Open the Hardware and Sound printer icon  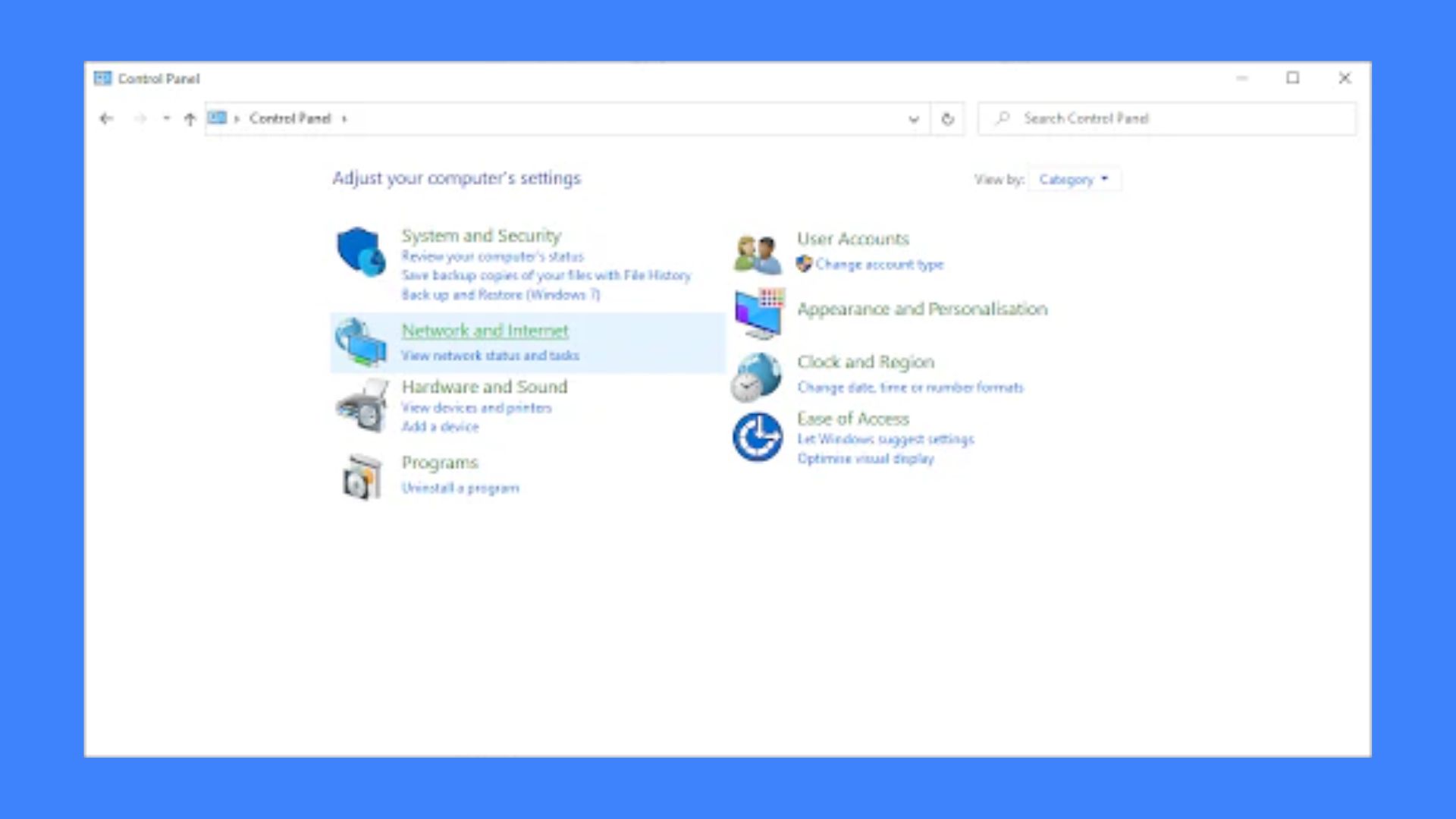[362, 406]
